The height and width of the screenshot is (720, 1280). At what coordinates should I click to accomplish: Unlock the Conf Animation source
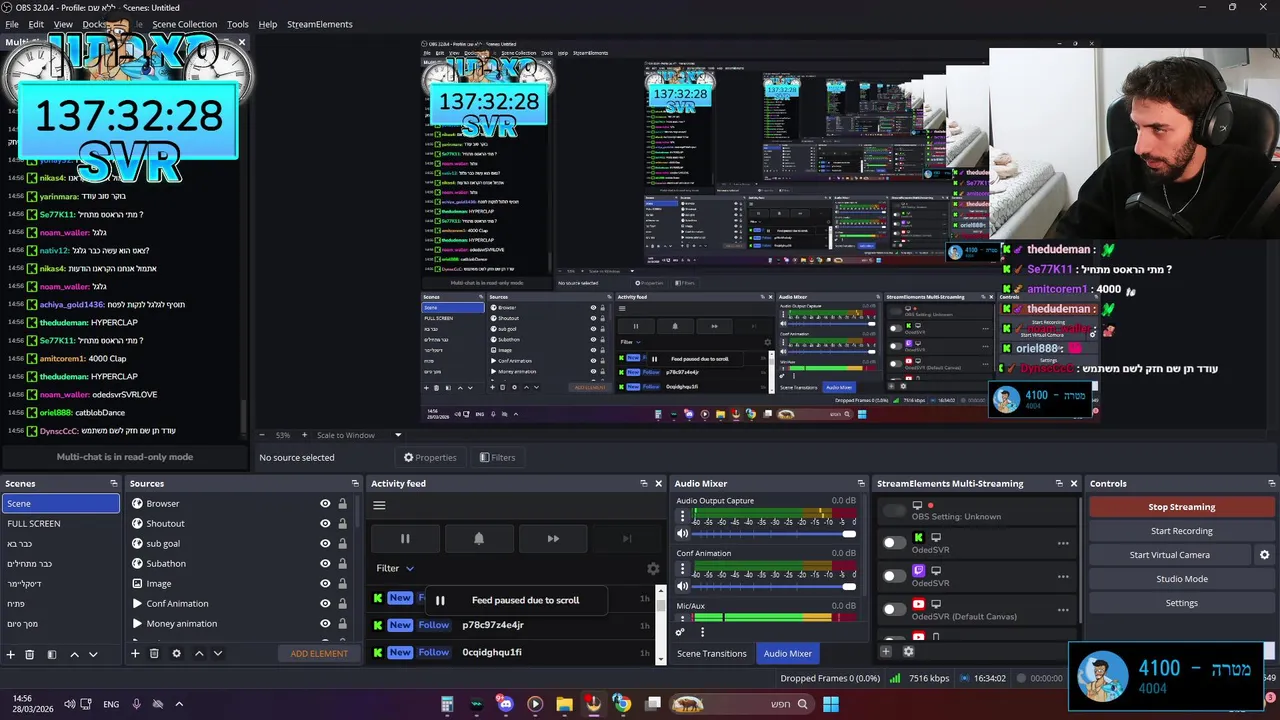[342, 604]
